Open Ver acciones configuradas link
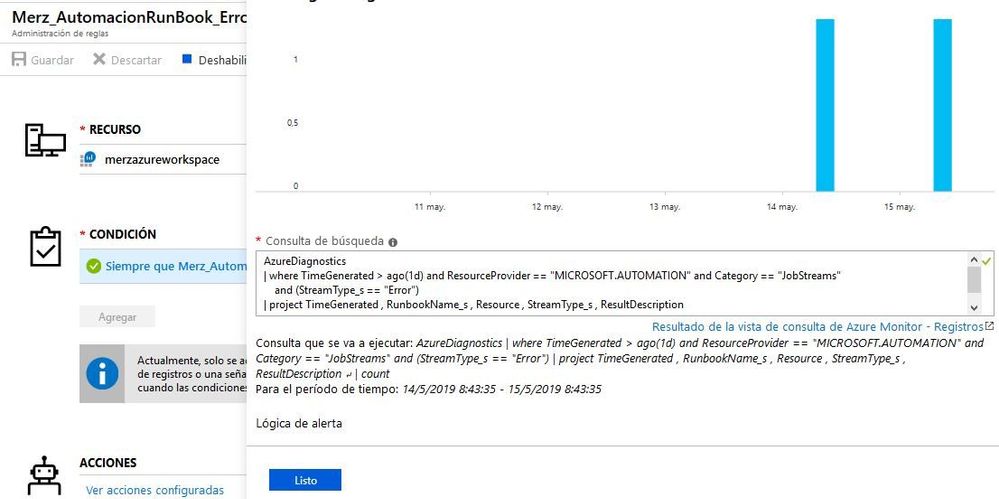 [155, 490]
